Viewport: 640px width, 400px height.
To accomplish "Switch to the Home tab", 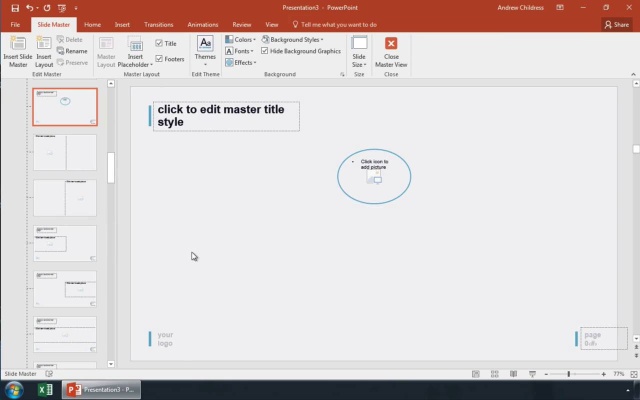I will coord(92,24).
